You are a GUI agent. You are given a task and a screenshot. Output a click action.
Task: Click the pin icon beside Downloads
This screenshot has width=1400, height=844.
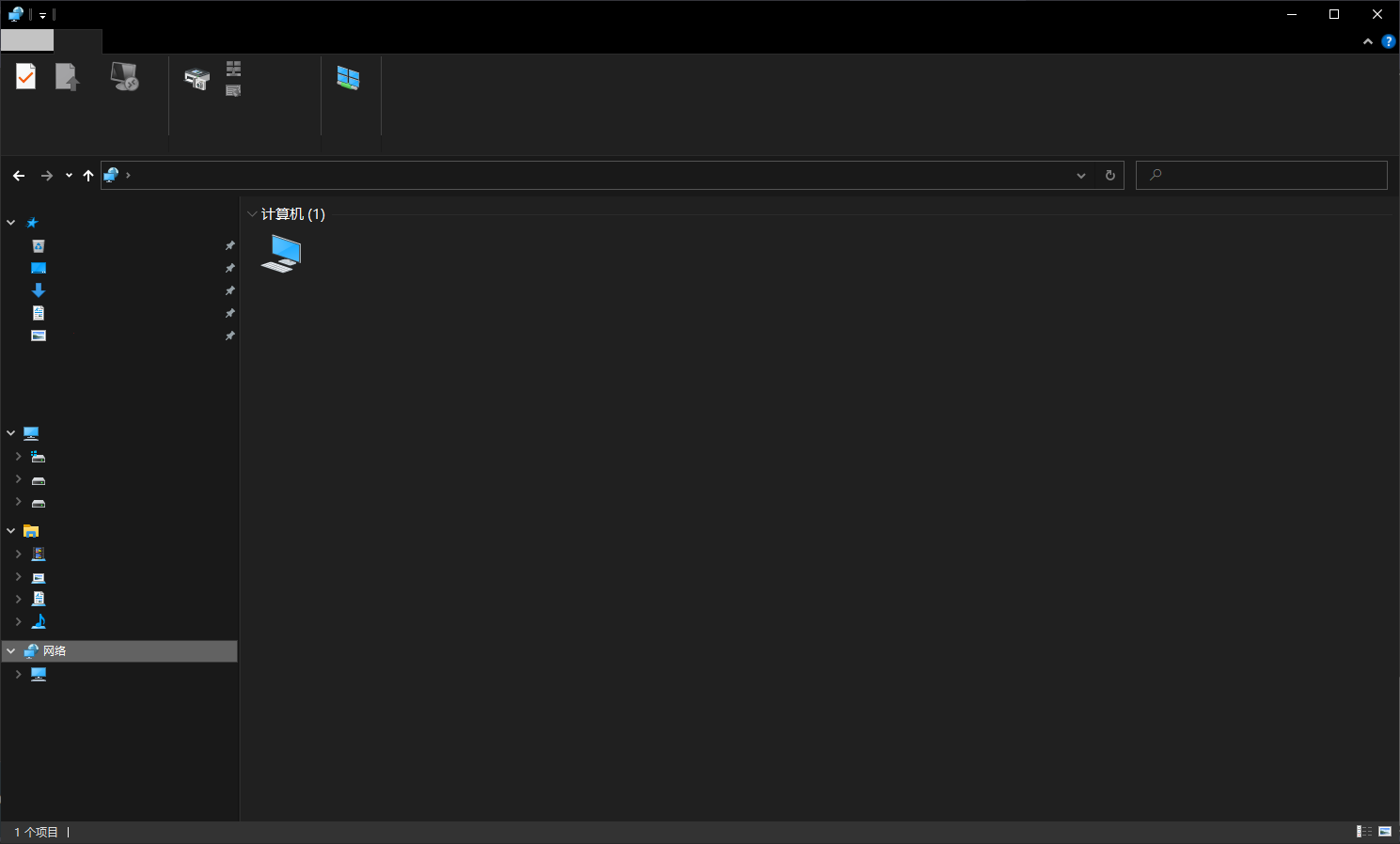click(230, 291)
